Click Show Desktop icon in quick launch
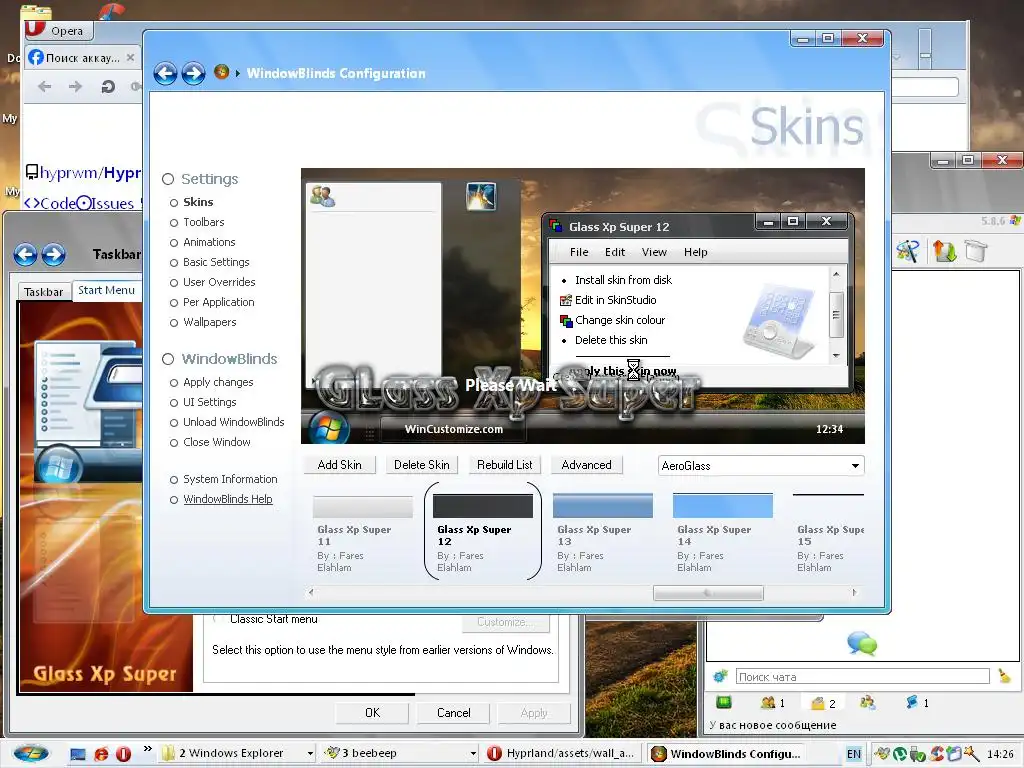The height and width of the screenshot is (768, 1024). (x=78, y=754)
